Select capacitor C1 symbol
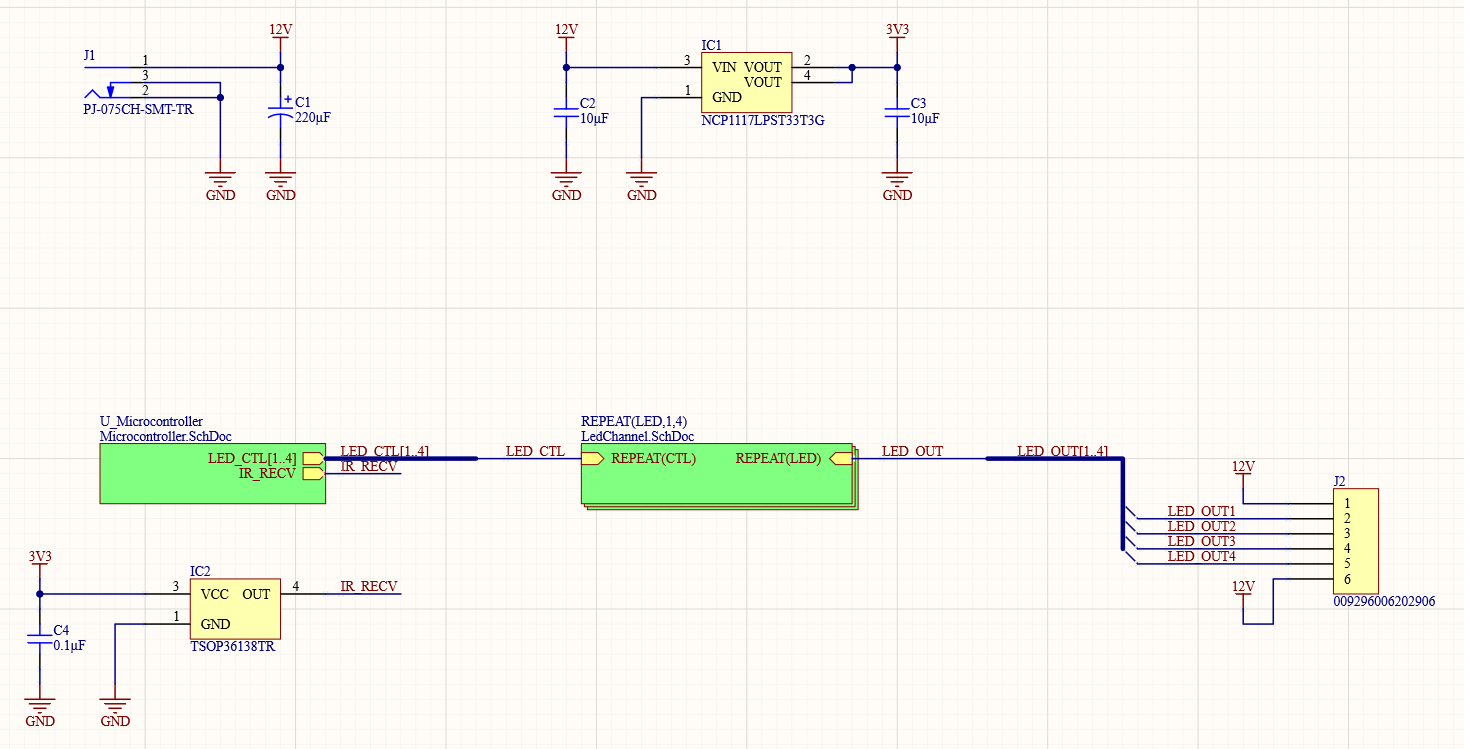 (281, 110)
